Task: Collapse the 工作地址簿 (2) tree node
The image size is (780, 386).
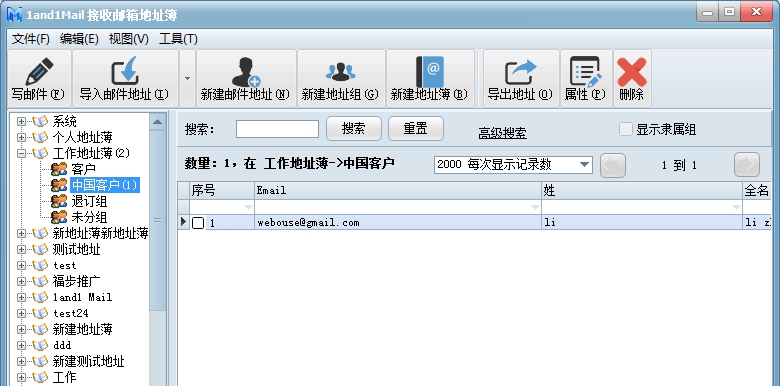Action: (21, 153)
